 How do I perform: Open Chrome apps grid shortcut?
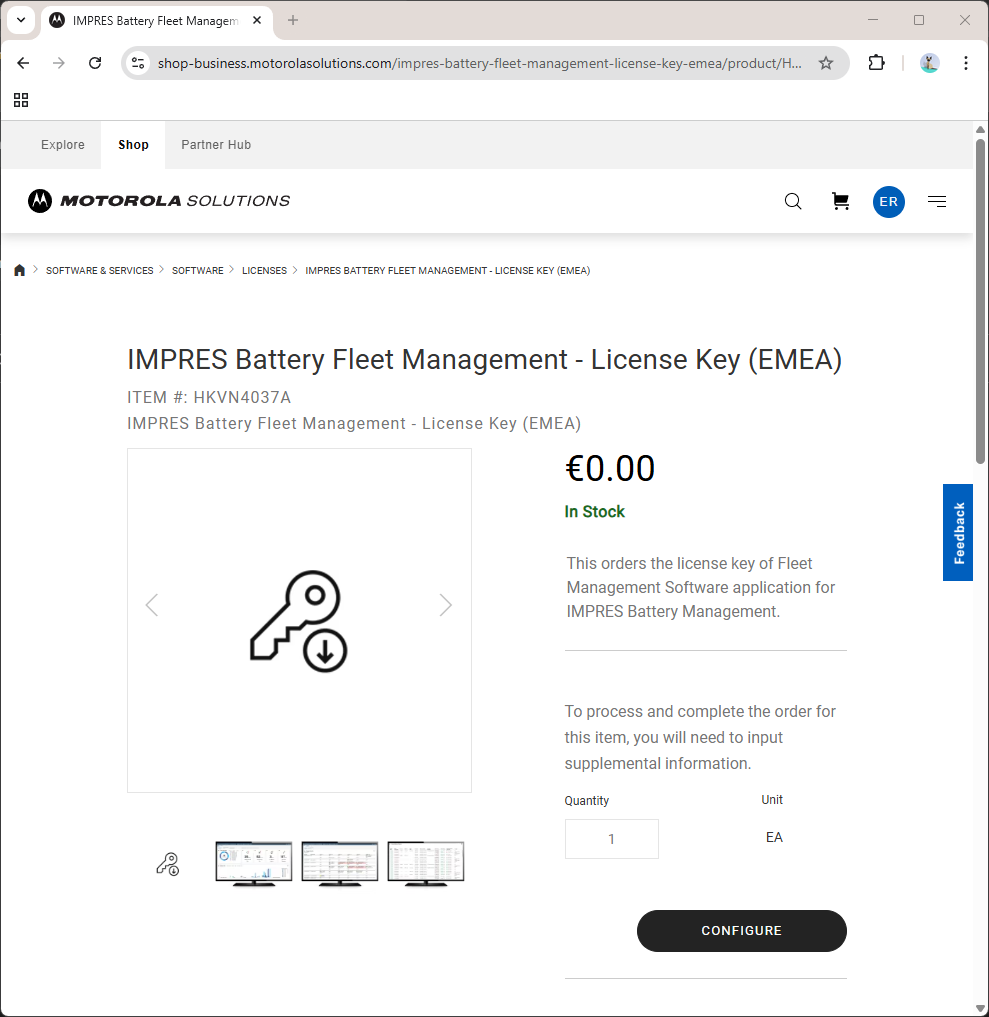tap(21, 100)
